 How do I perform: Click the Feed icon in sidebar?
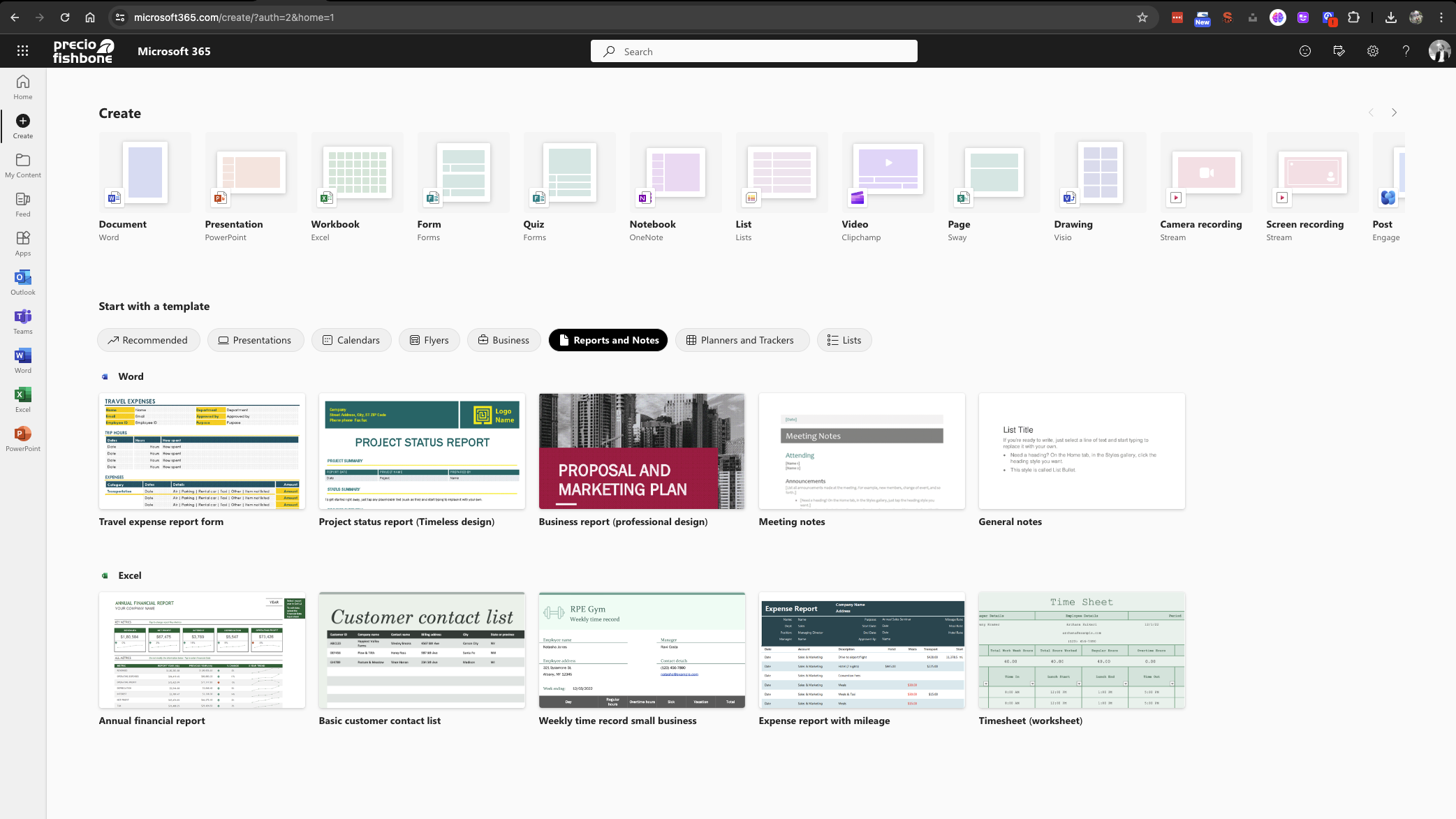[22, 204]
